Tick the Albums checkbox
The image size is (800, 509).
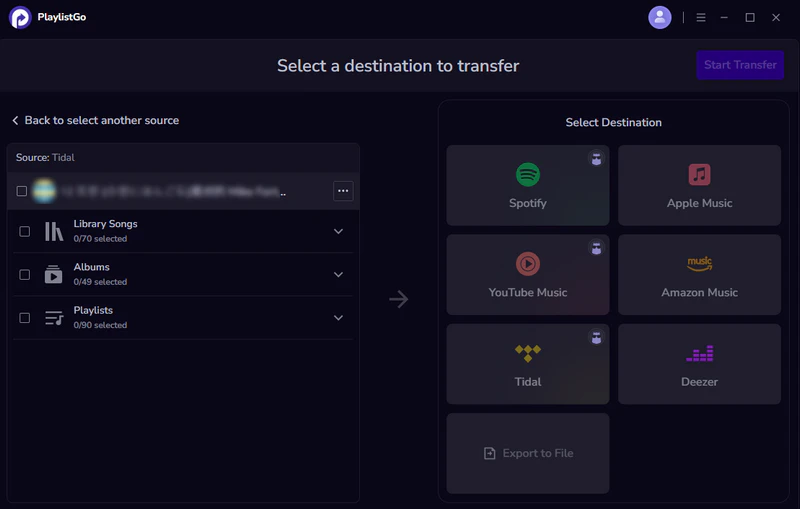pos(24,274)
